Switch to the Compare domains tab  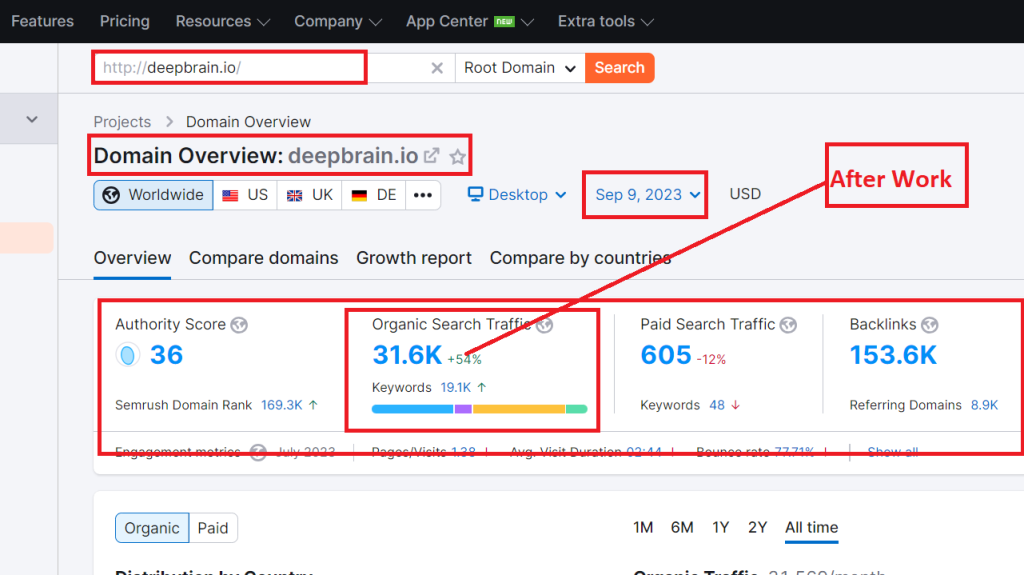[264, 258]
